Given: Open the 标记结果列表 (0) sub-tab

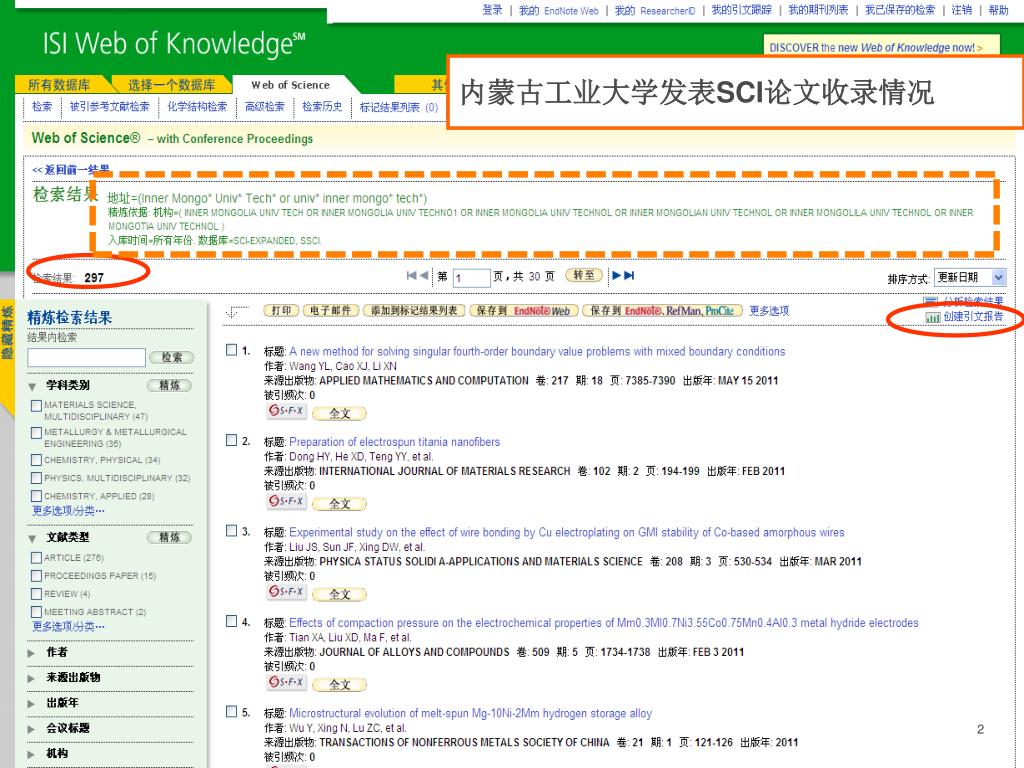Looking at the screenshot, I should pyautogui.click(x=398, y=107).
